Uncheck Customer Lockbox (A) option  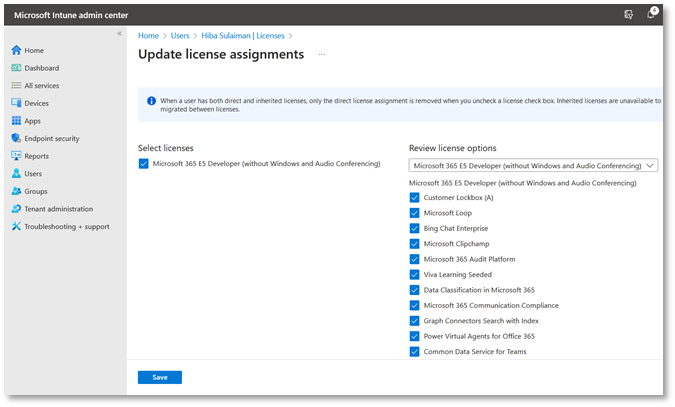pyautogui.click(x=415, y=197)
